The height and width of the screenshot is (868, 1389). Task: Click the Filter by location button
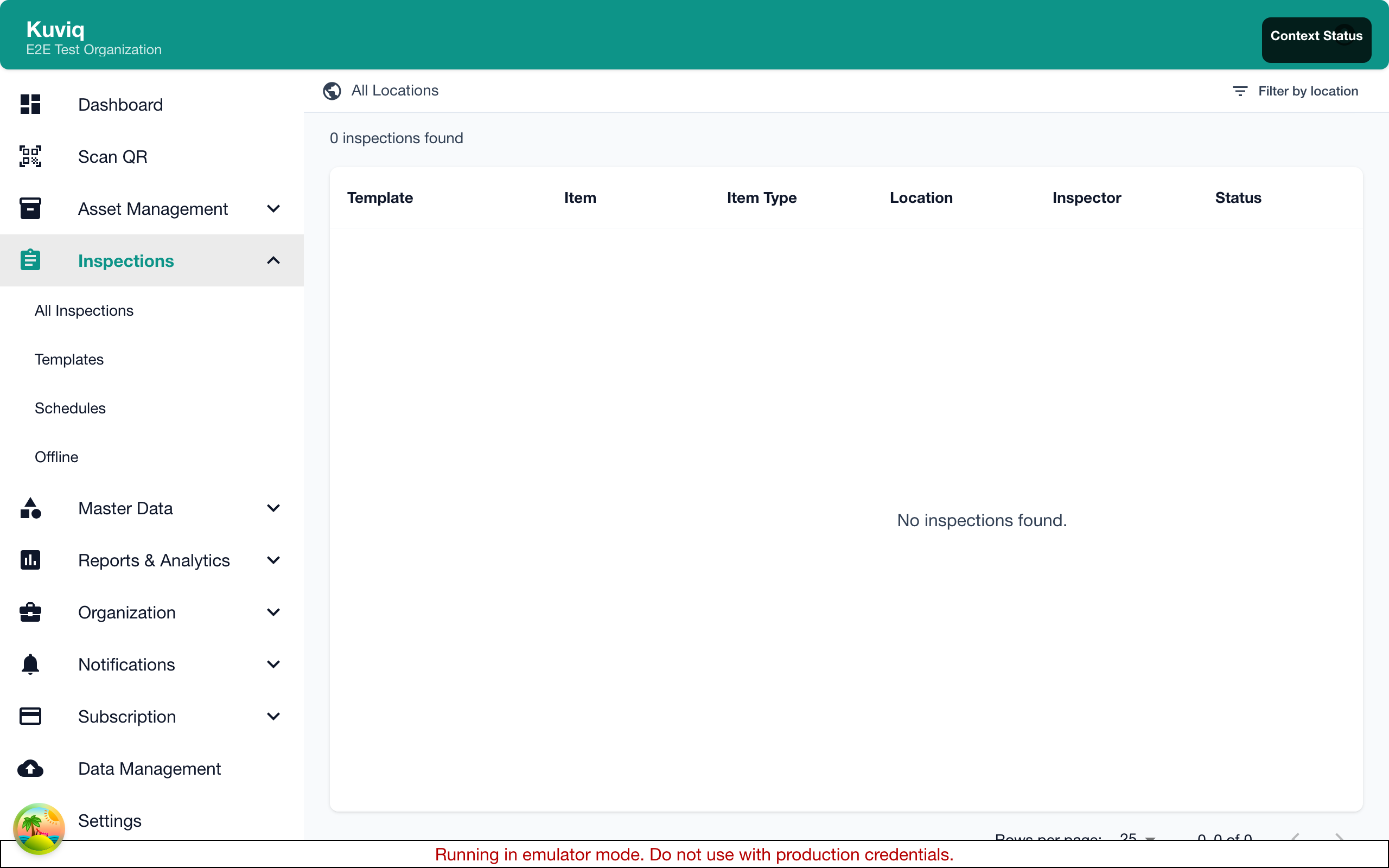(x=1295, y=91)
